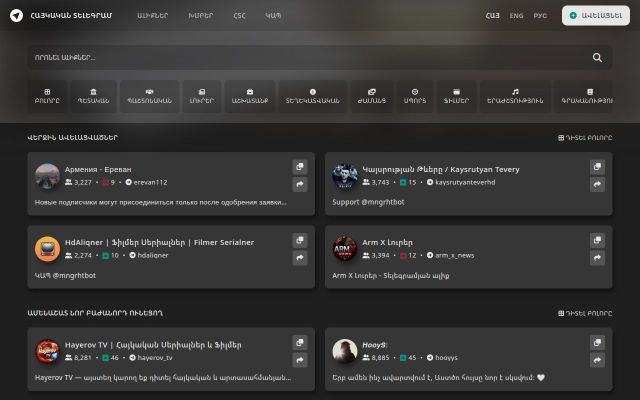Image resolution: width=640 pixels, height=400 pixels.
Task: Click the paper plane logo icon
Action: tap(16, 16)
